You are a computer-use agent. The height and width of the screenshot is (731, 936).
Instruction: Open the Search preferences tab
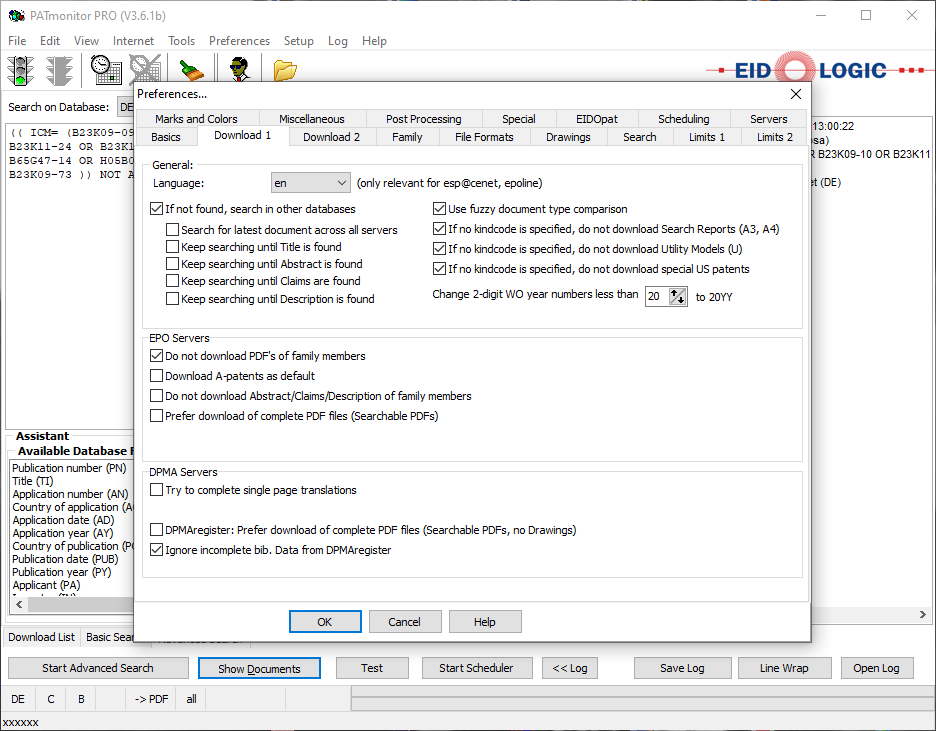pyautogui.click(x=639, y=137)
